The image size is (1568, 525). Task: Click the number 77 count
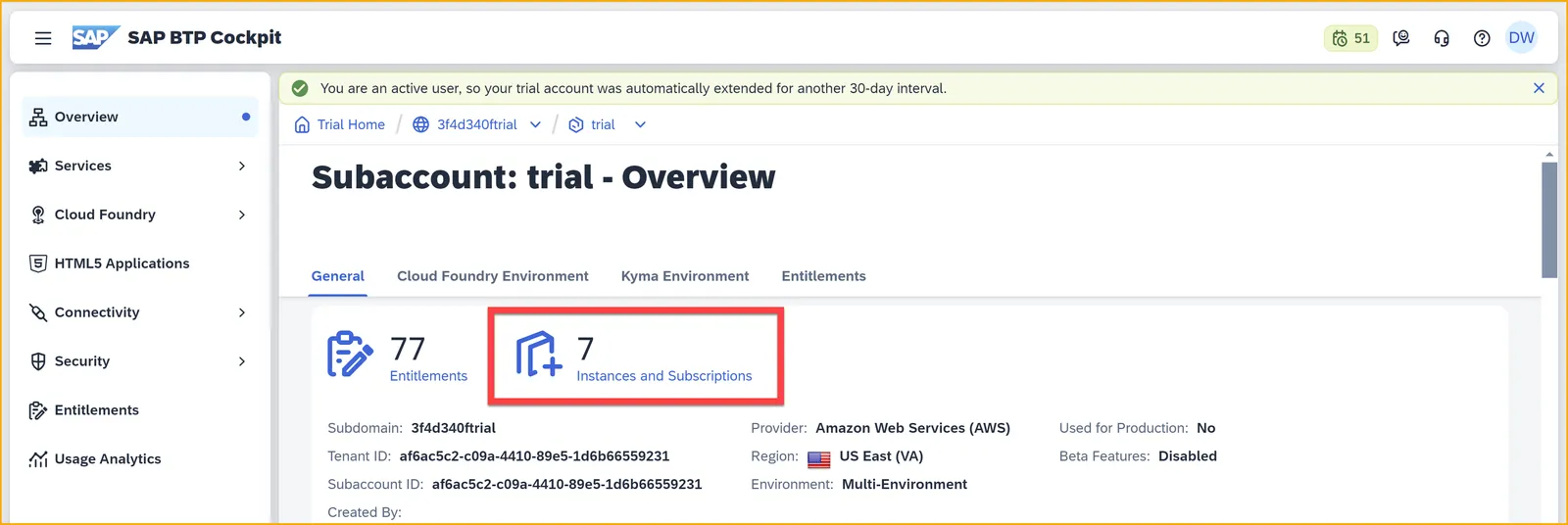(408, 349)
